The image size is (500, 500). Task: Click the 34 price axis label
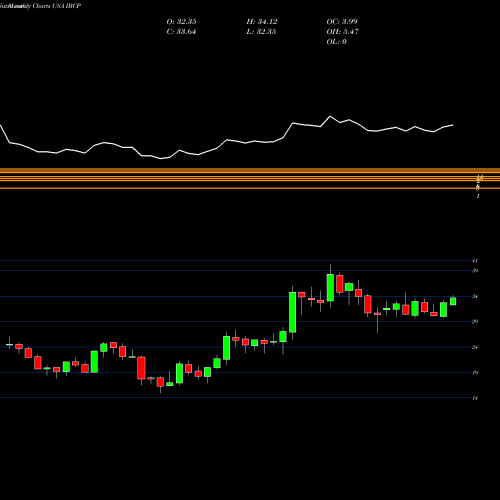point(475,296)
